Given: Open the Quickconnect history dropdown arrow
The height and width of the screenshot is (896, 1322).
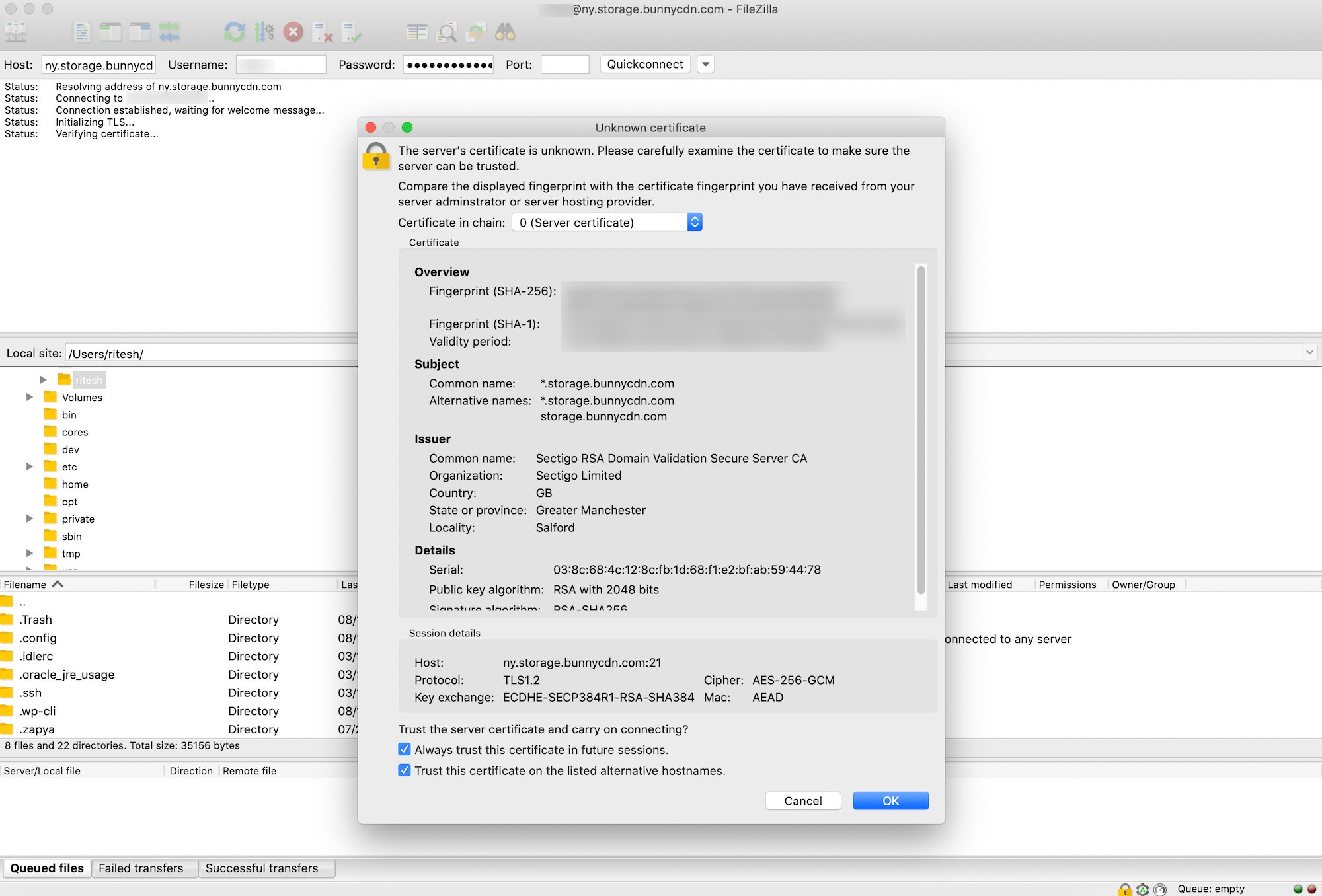Looking at the screenshot, I should (705, 64).
